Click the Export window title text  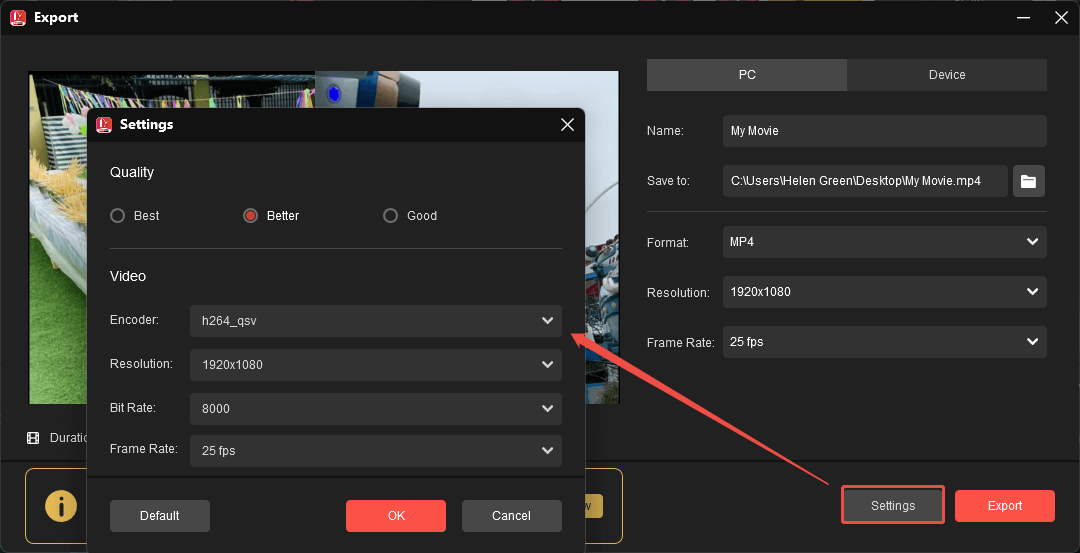(56, 18)
